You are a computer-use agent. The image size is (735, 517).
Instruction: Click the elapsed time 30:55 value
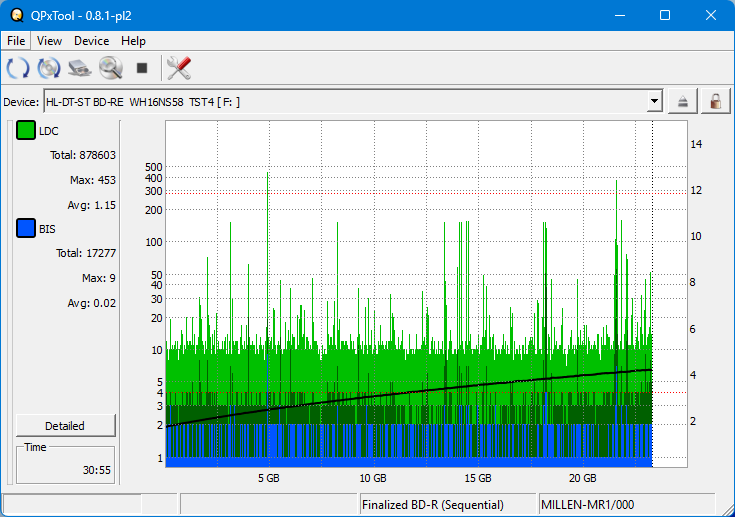(x=97, y=470)
